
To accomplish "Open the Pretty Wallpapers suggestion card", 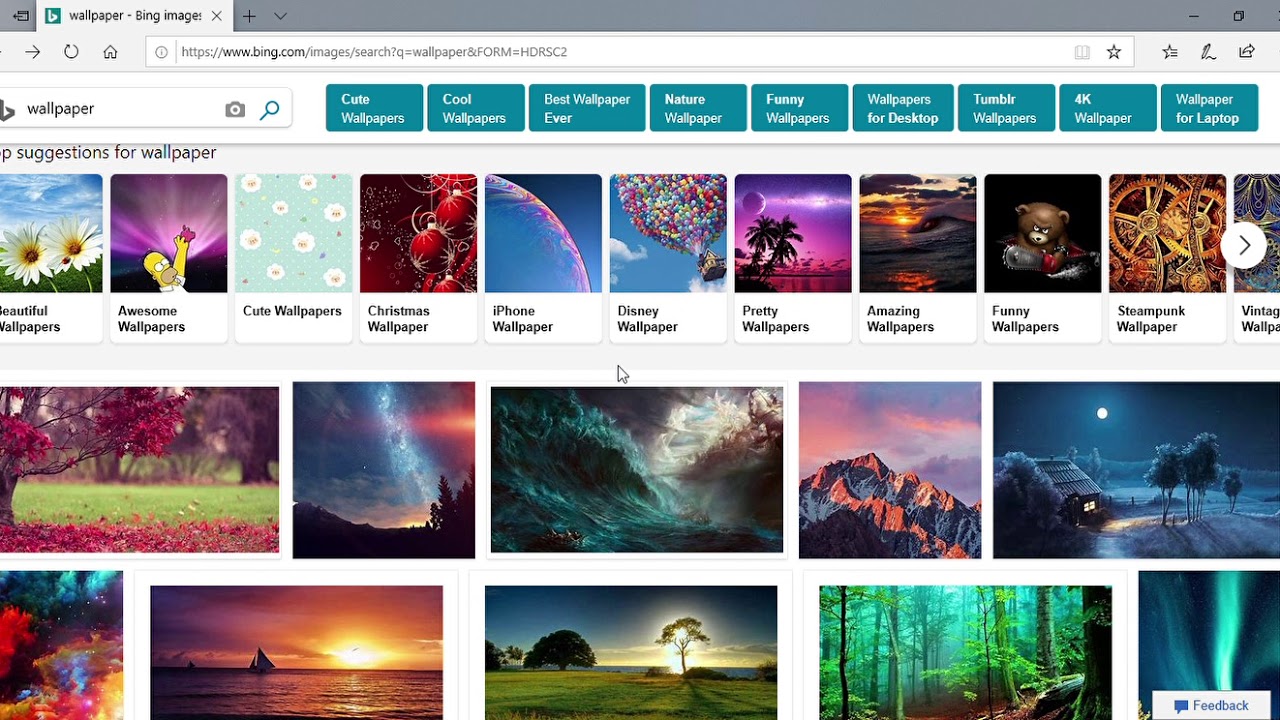I will point(794,258).
